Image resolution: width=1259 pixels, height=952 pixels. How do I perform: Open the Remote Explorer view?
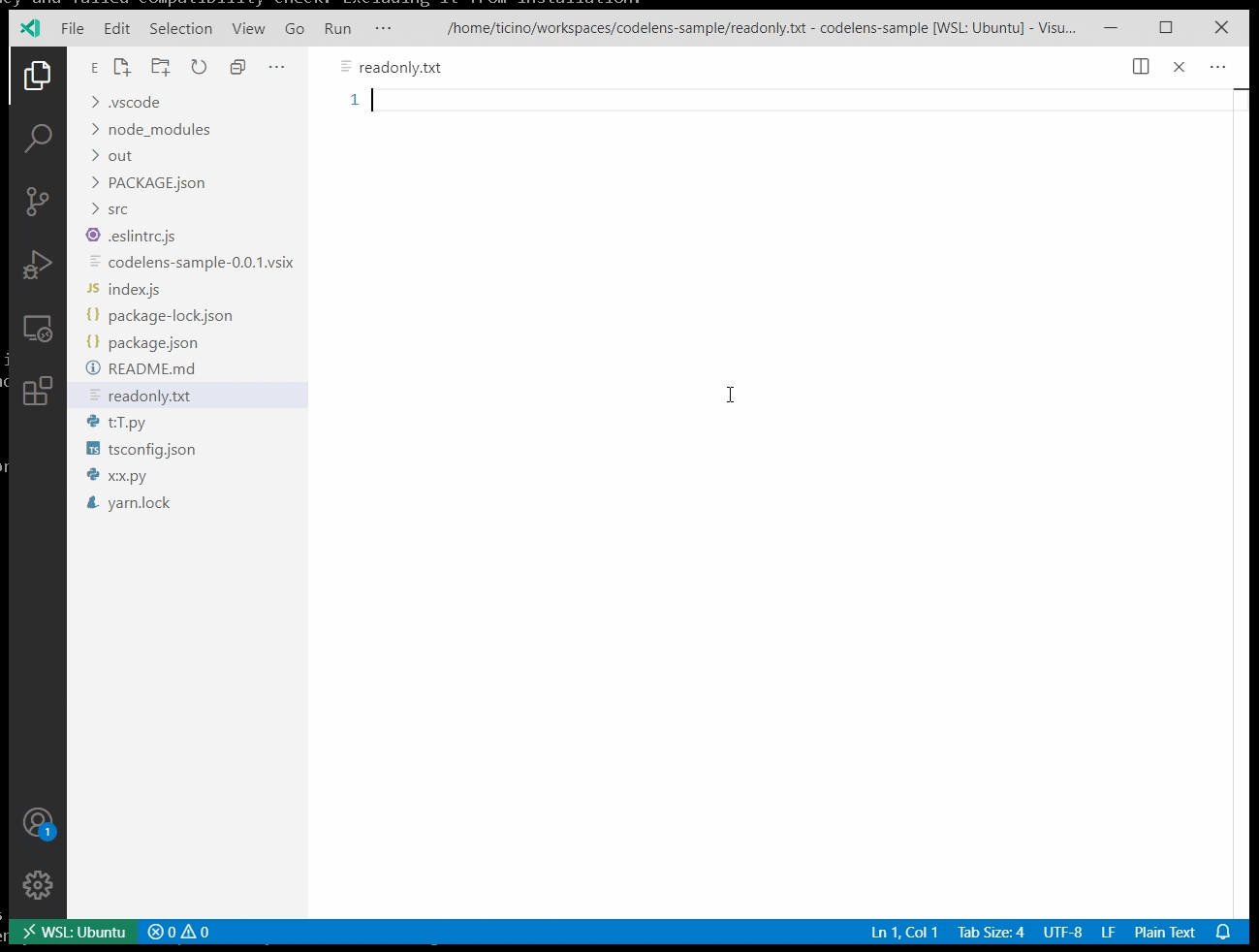pyautogui.click(x=37, y=329)
